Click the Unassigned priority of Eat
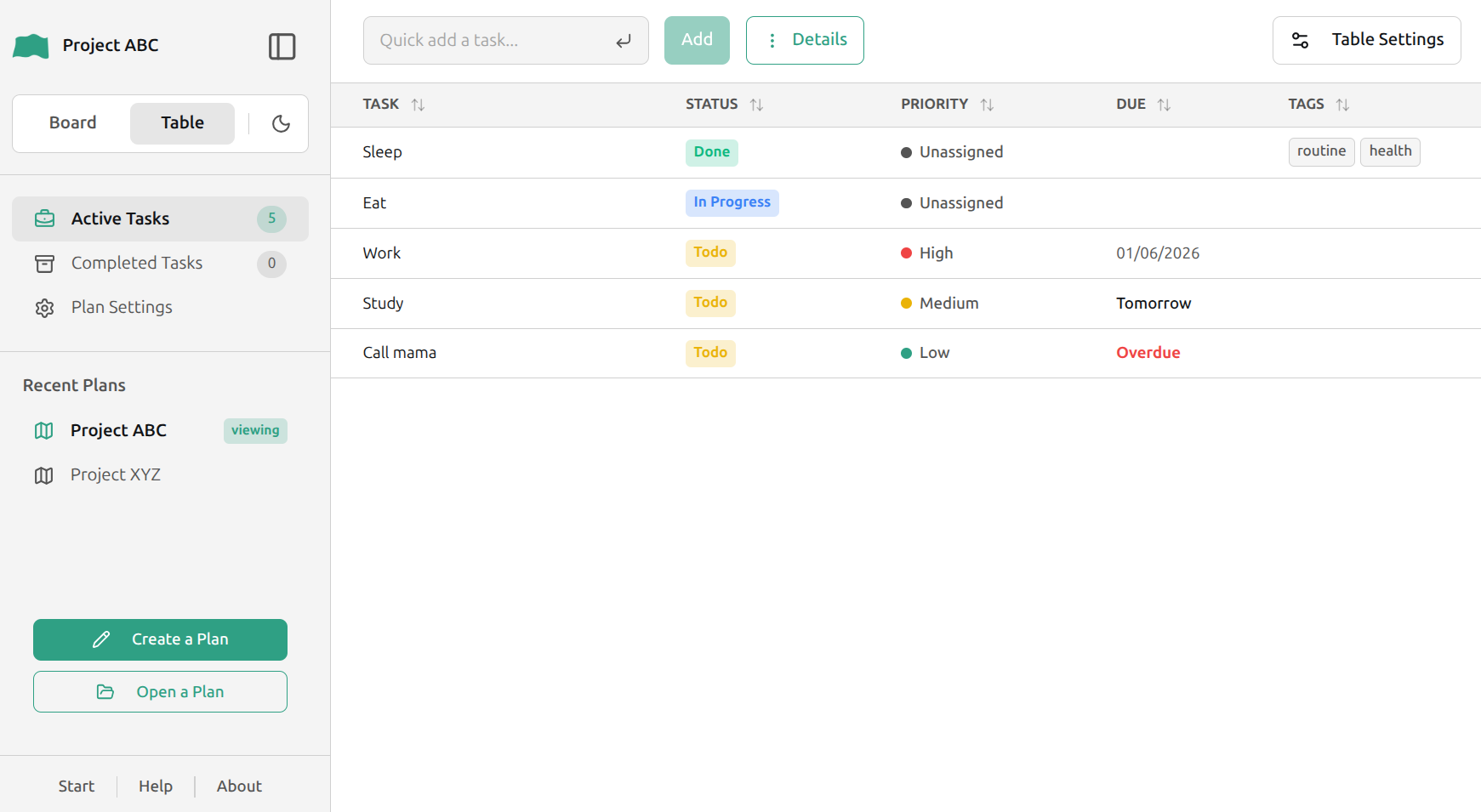Image resolution: width=1481 pixels, height=812 pixels. pos(952,203)
